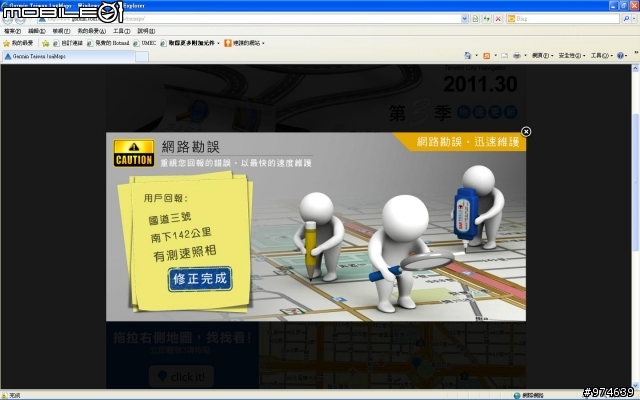Expand the feeds icon dropdown arrow
The image size is (640, 400).
pyautogui.click(x=496, y=56)
